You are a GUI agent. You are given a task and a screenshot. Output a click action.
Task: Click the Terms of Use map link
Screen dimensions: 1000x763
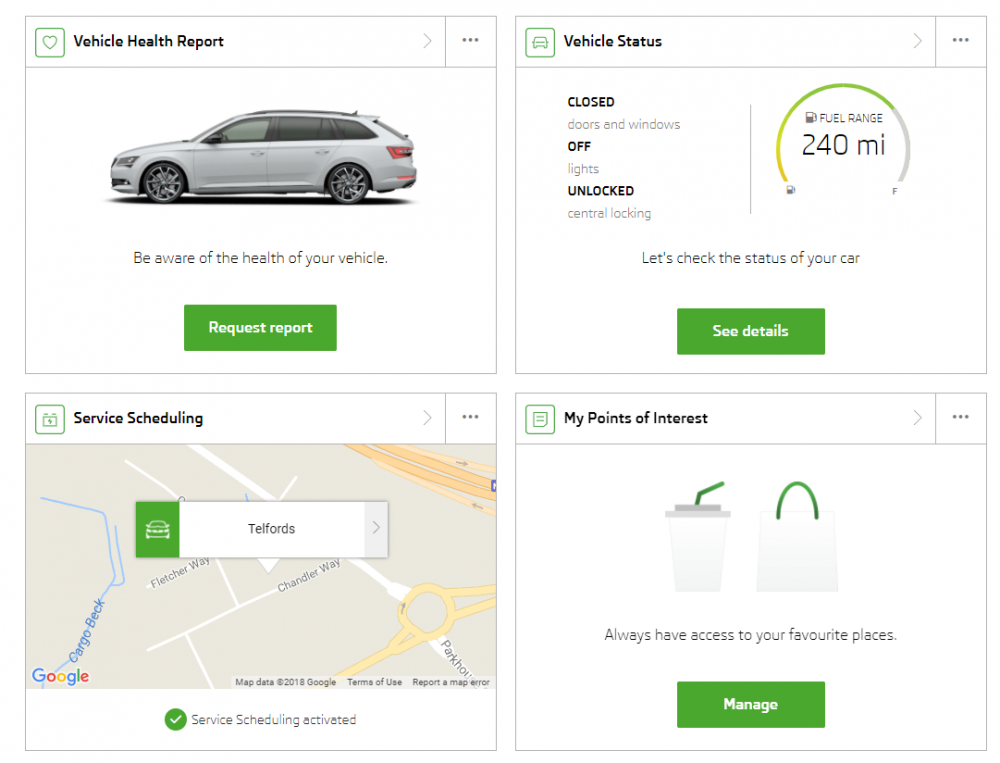pyautogui.click(x=374, y=682)
